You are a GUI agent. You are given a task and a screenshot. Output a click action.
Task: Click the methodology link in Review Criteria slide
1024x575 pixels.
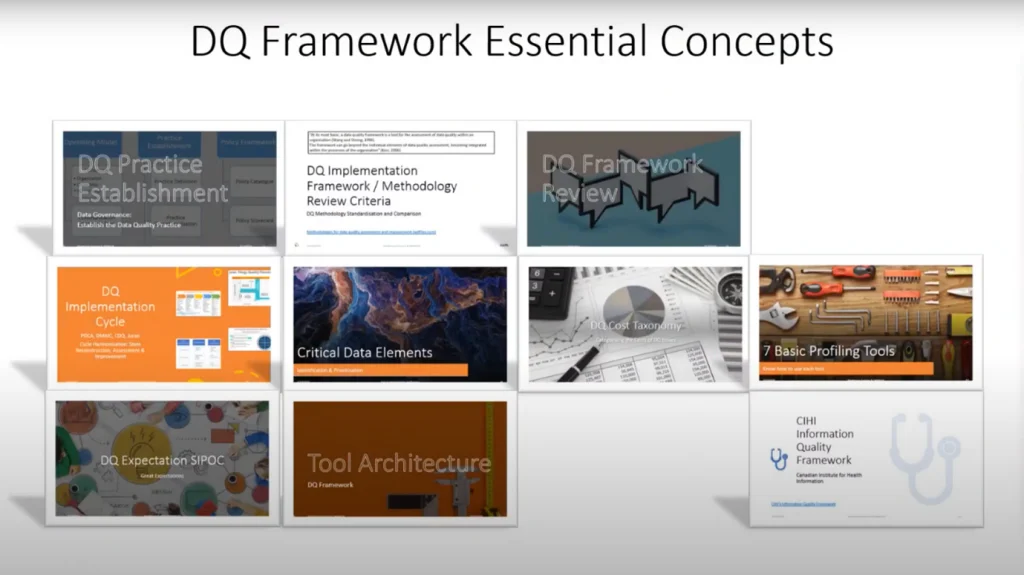click(x=371, y=232)
